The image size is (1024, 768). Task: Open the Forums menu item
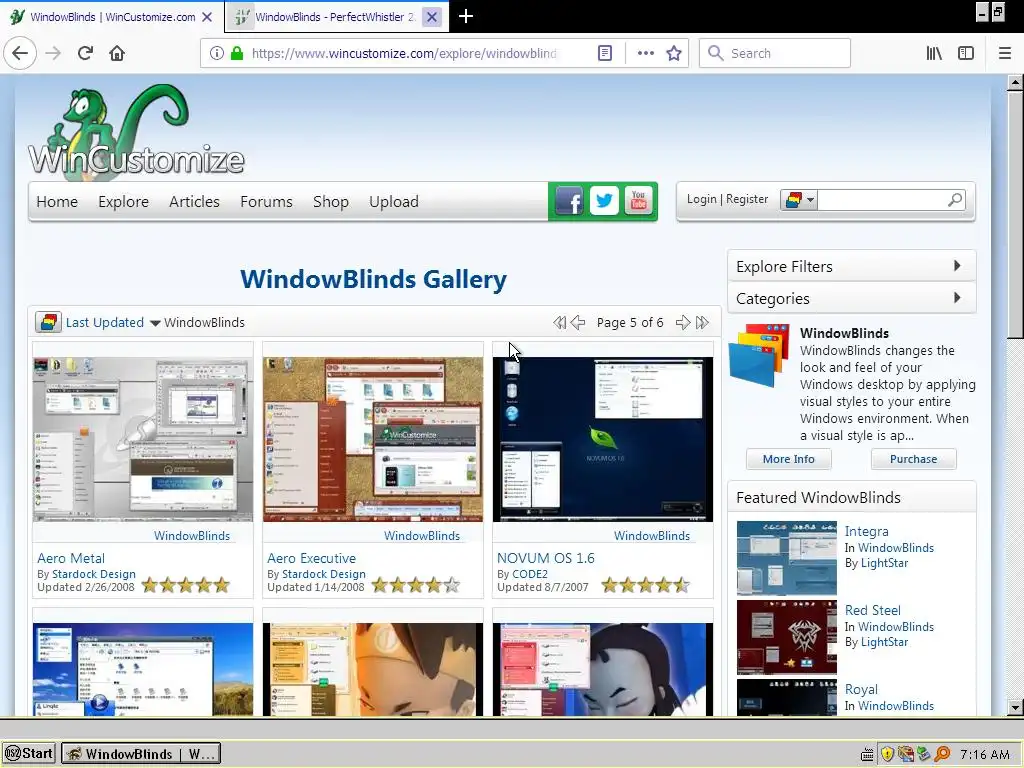(x=266, y=202)
